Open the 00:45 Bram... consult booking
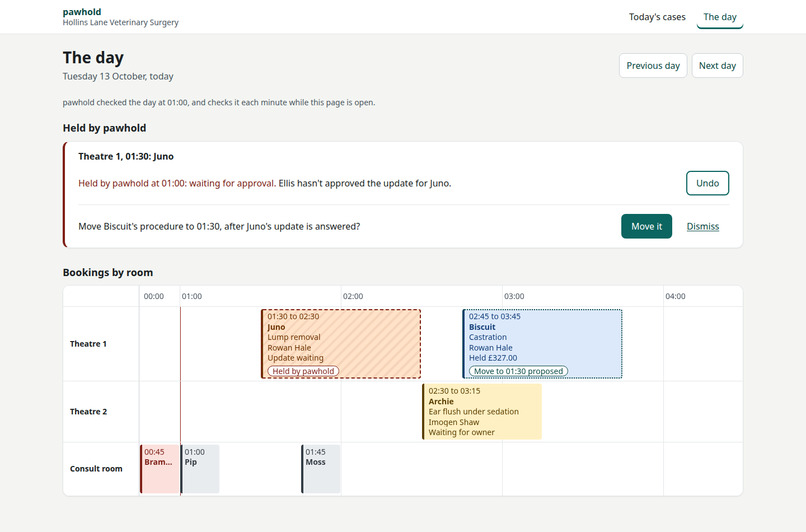The height and width of the screenshot is (532, 806). coord(159,469)
